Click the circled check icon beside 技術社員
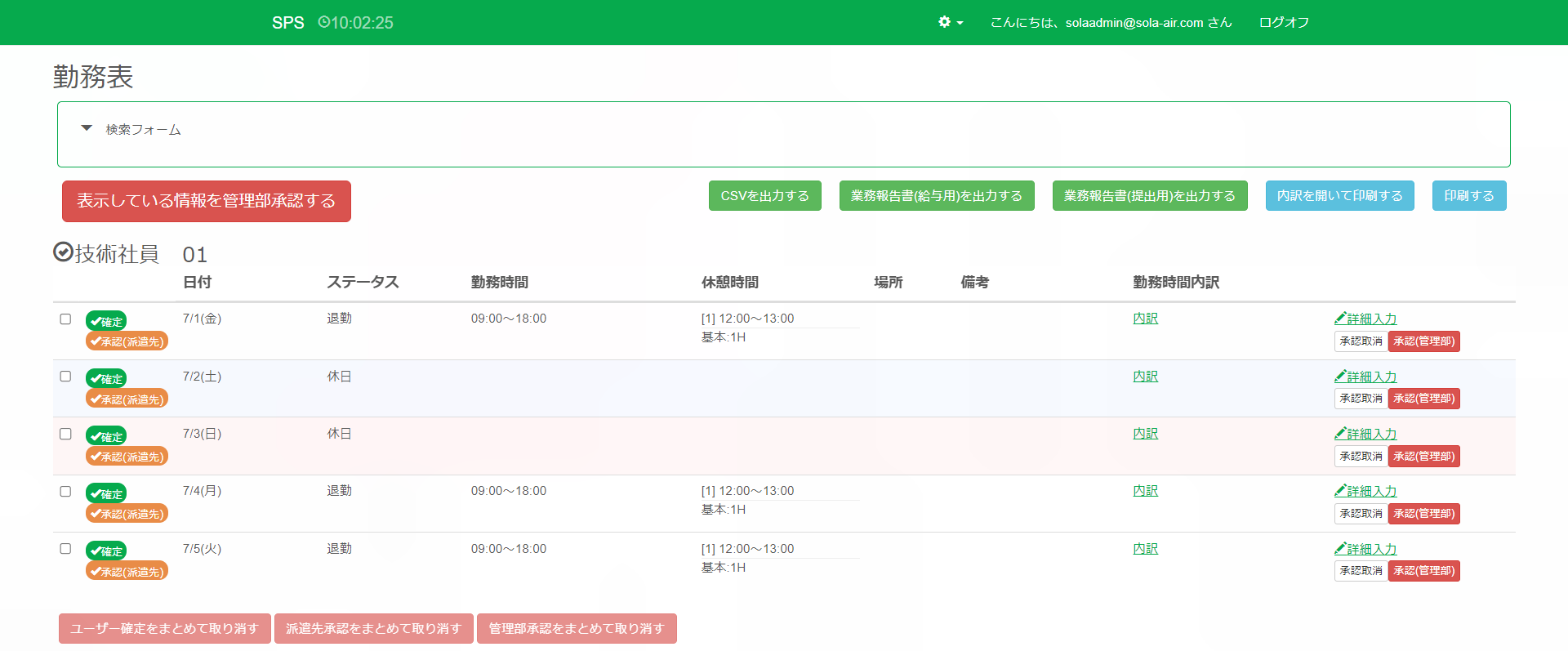 click(63, 252)
